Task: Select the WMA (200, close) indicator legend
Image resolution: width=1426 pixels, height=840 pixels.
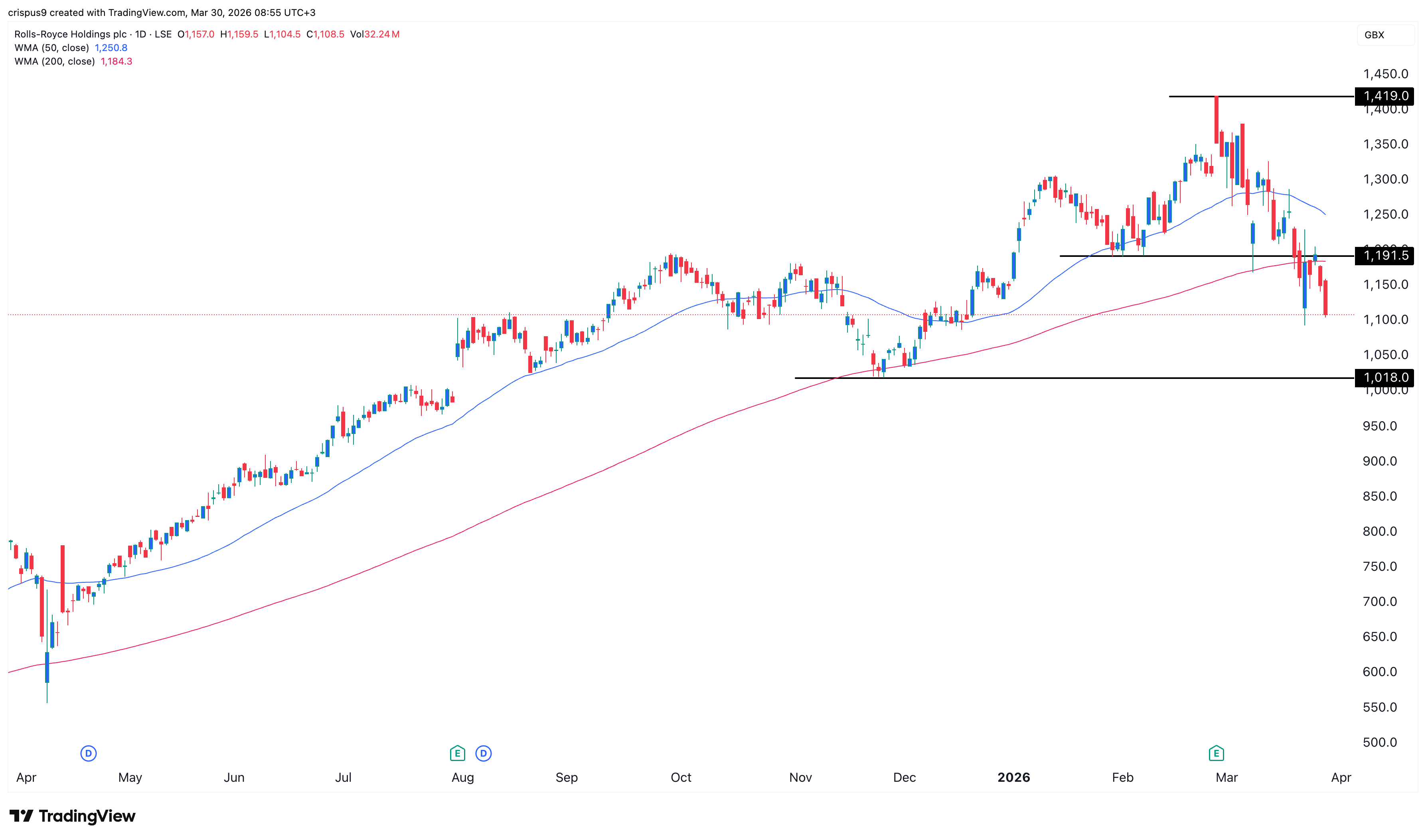Action: click(x=54, y=61)
